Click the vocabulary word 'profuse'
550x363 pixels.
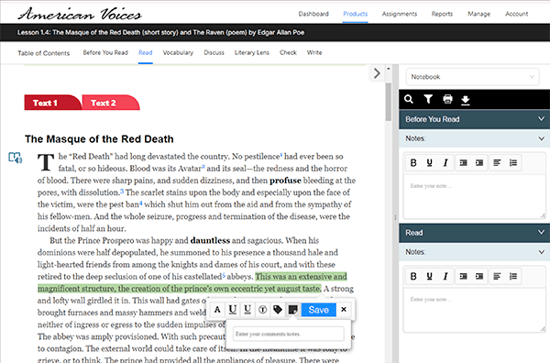285,181
